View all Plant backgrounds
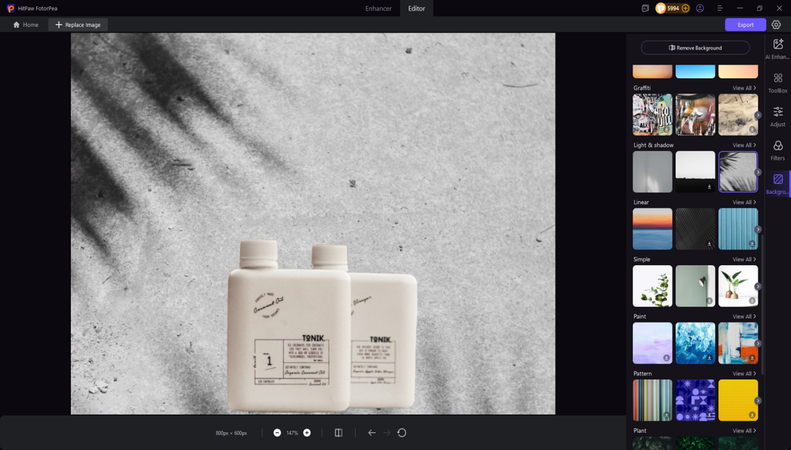Viewport: 791px width, 450px height. (744, 431)
